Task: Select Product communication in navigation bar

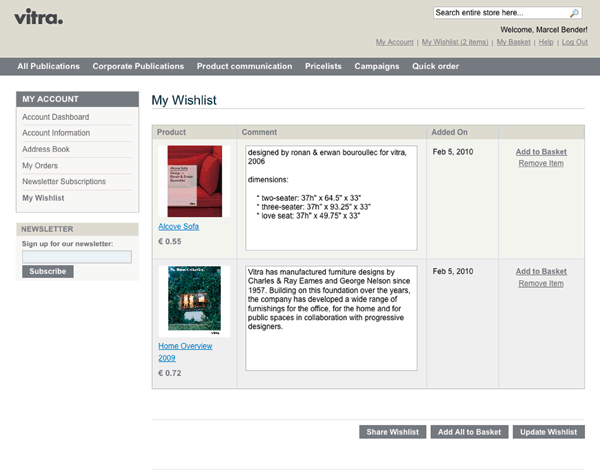Action: pyautogui.click(x=244, y=66)
